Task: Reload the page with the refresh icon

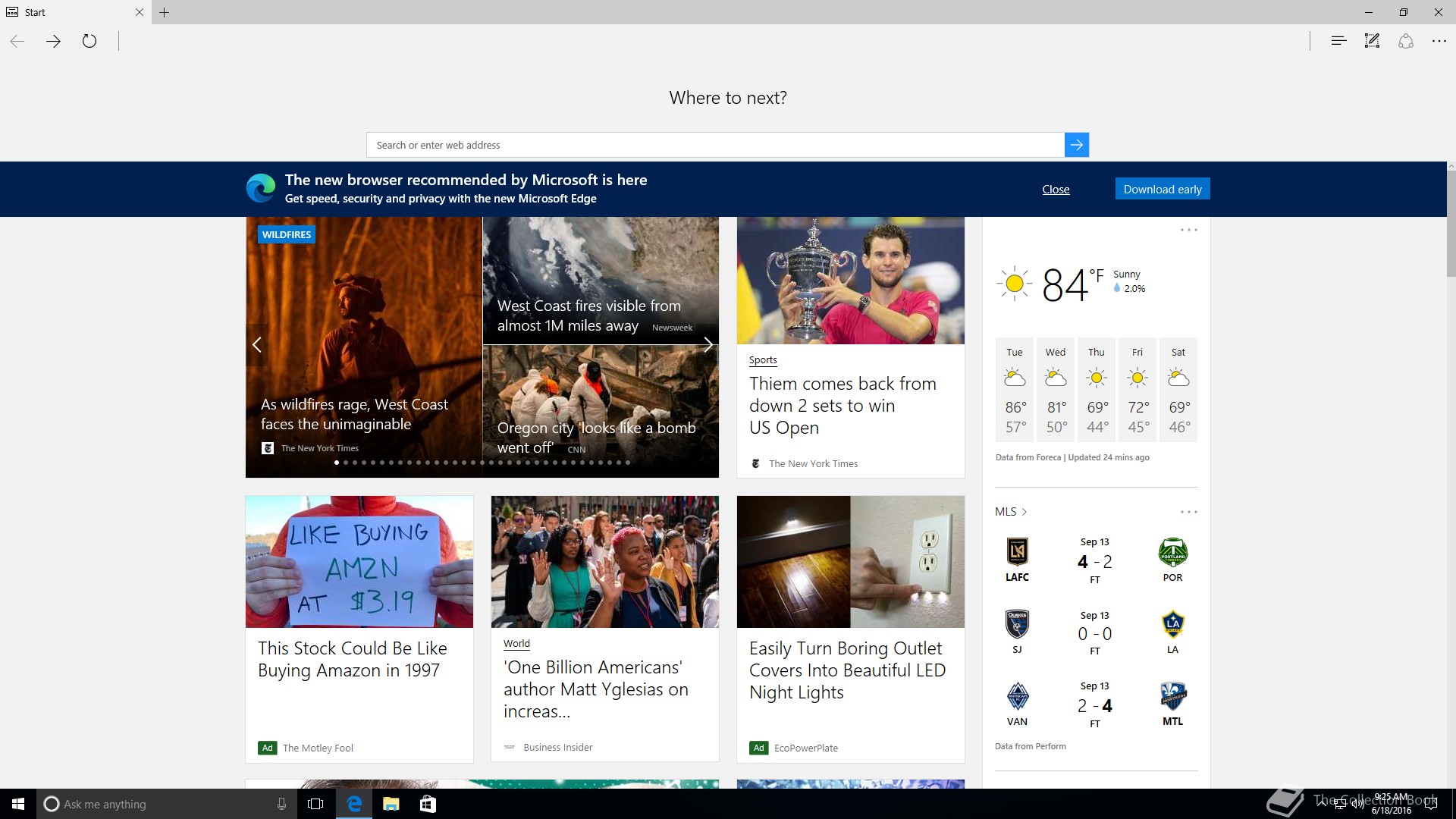Action: coord(89,41)
